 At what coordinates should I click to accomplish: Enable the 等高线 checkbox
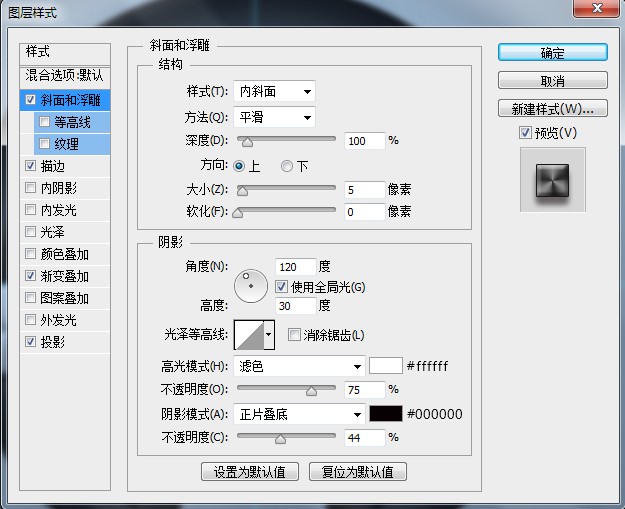(x=44, y=121)
